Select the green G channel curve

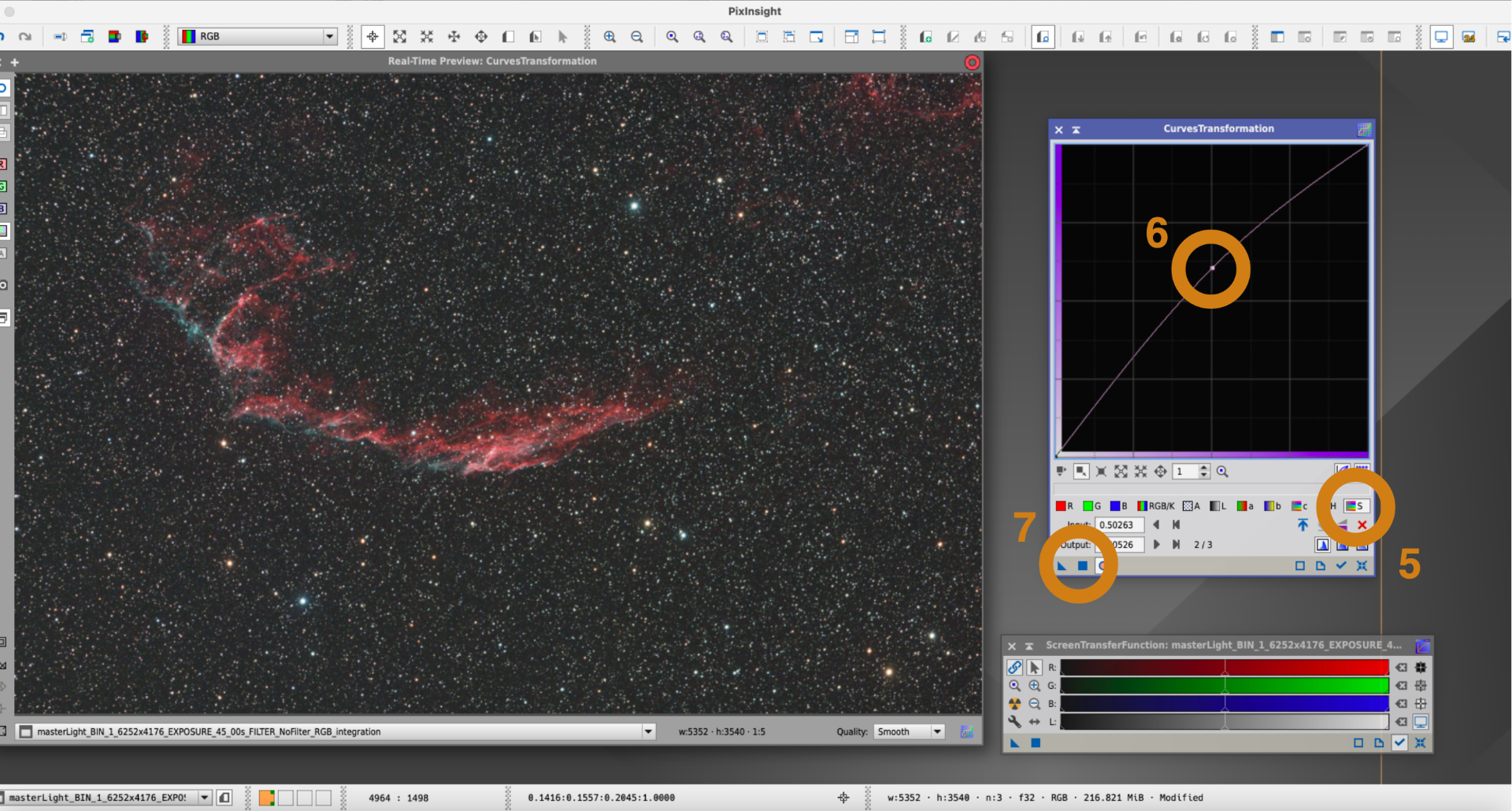point(1091,505)
